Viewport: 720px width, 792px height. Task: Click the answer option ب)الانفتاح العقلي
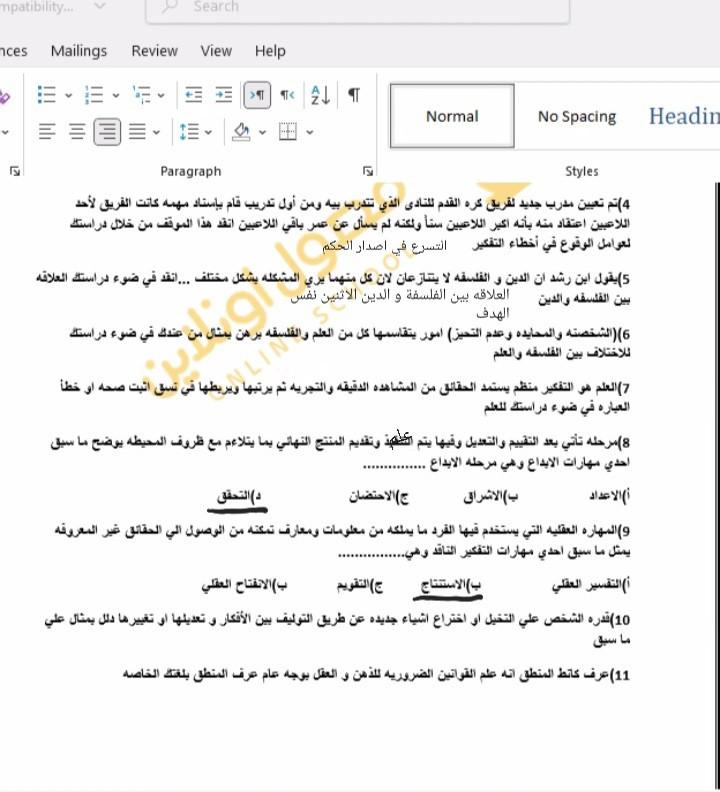click(x=244, y=584)
